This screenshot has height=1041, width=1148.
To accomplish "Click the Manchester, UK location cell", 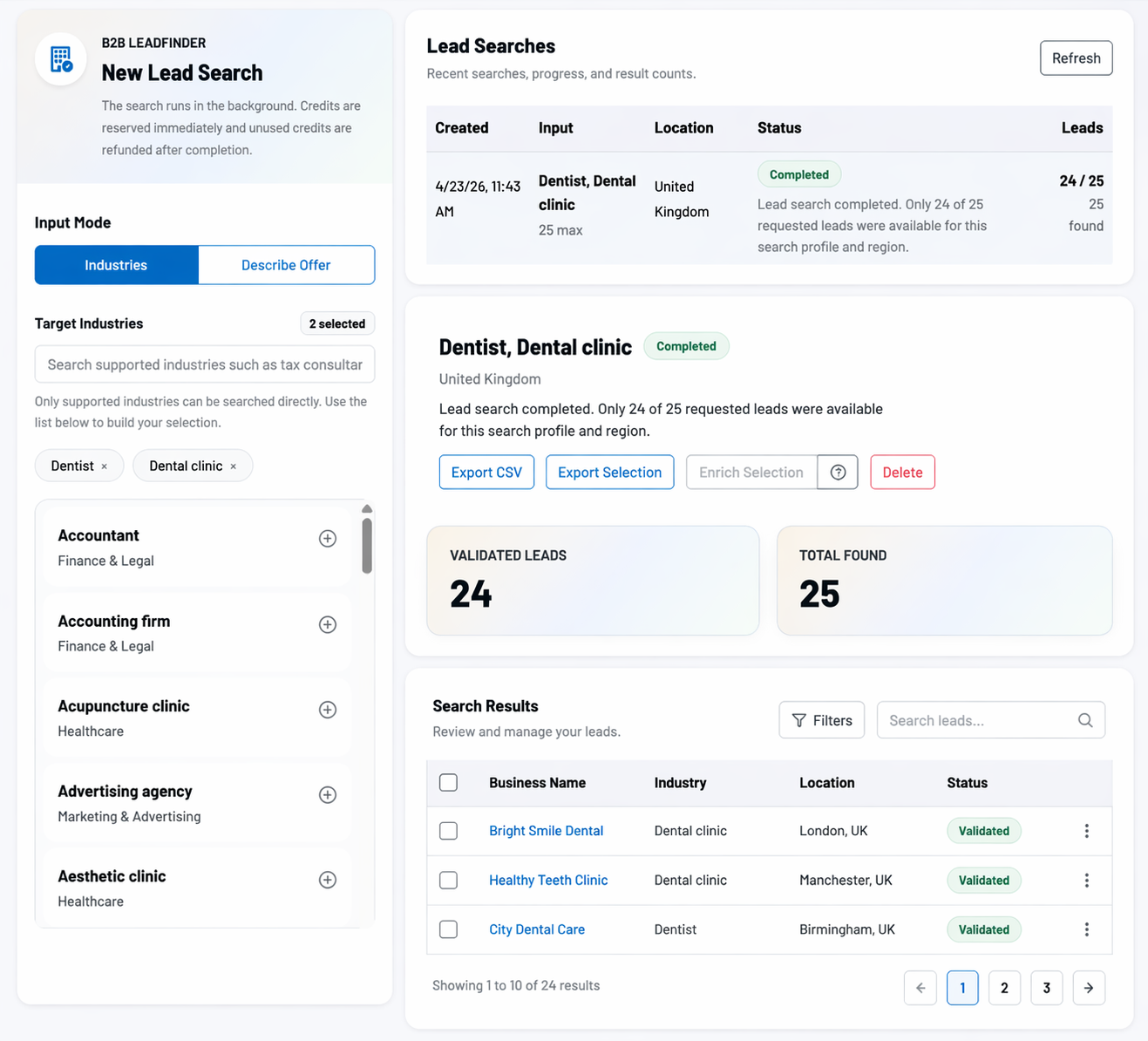I will coord(846,881).
